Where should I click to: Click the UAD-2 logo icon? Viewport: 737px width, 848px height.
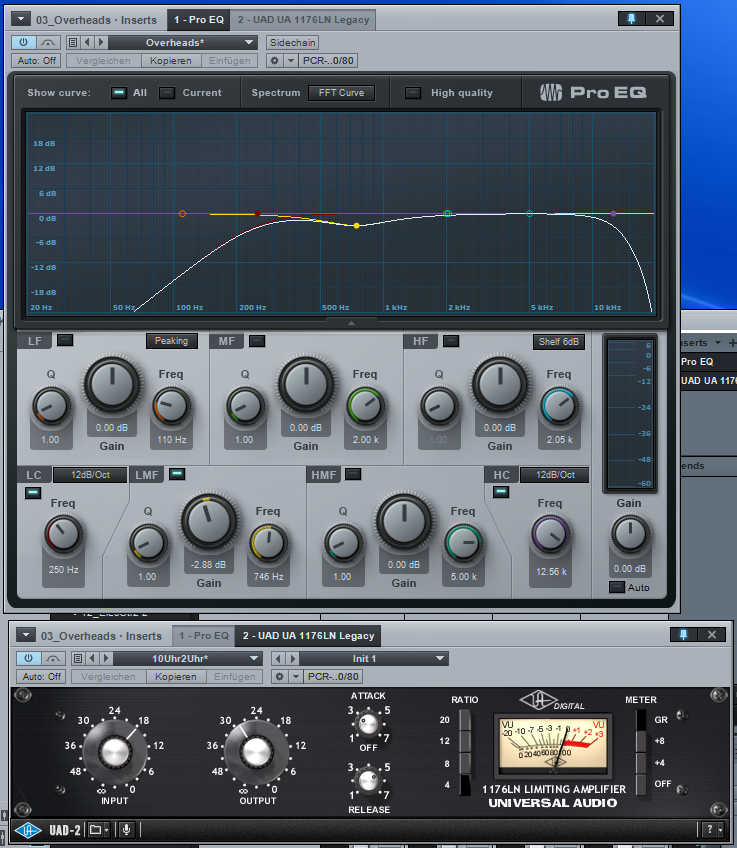28,829
